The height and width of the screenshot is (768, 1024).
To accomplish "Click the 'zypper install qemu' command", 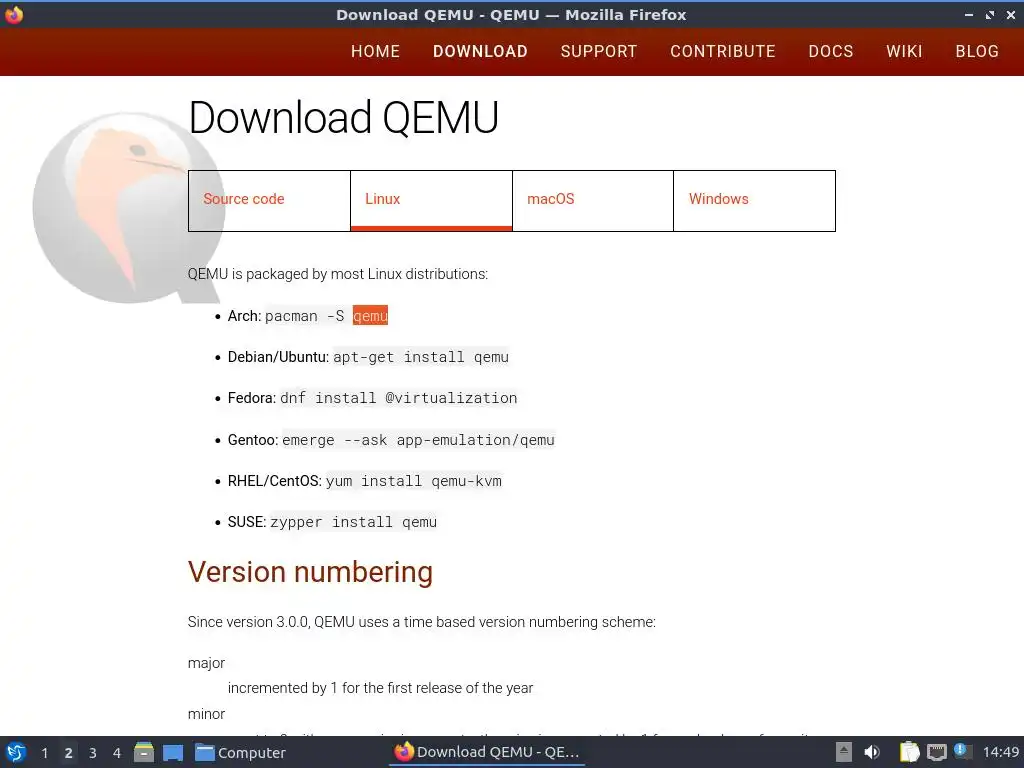I will tap(353, 522).
